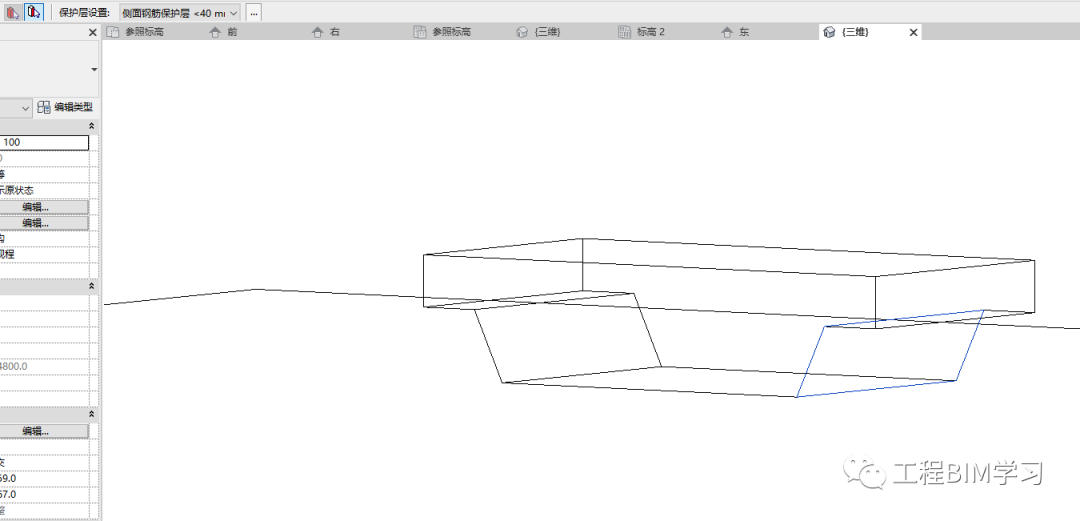Collapse the section header above the 4800.0 value
Viewport: 1080px width, 521px height.
(92, 286)
